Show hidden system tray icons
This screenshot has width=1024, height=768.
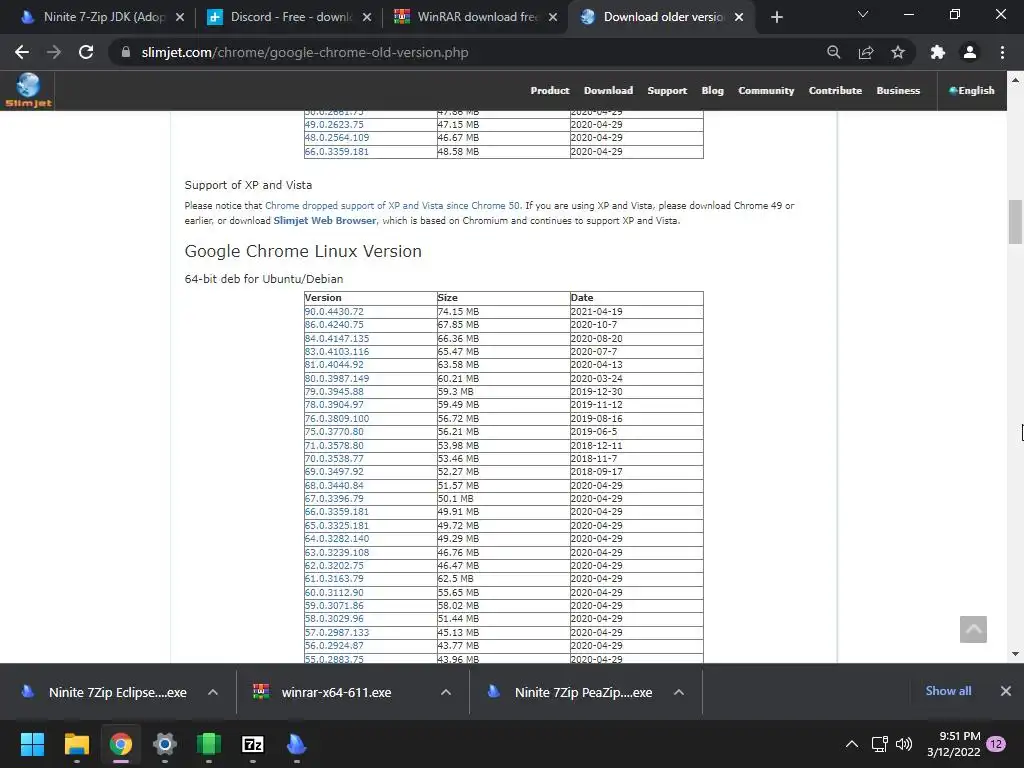[852, 744]
